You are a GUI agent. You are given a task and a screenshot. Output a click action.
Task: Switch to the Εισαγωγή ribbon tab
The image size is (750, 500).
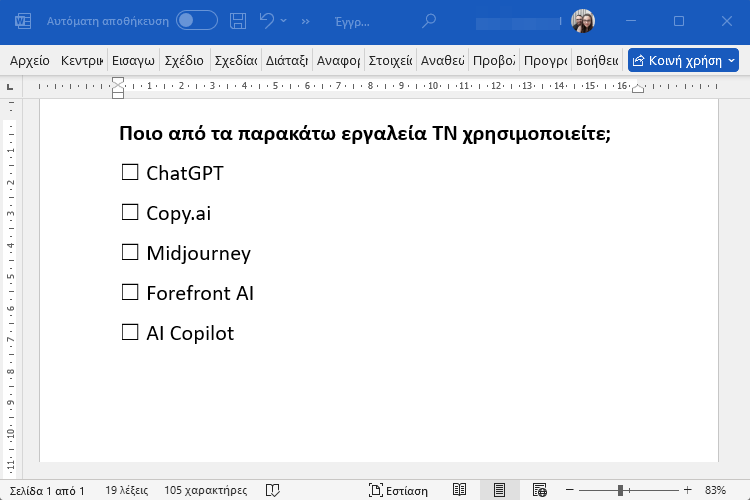(x=133, y=61)
